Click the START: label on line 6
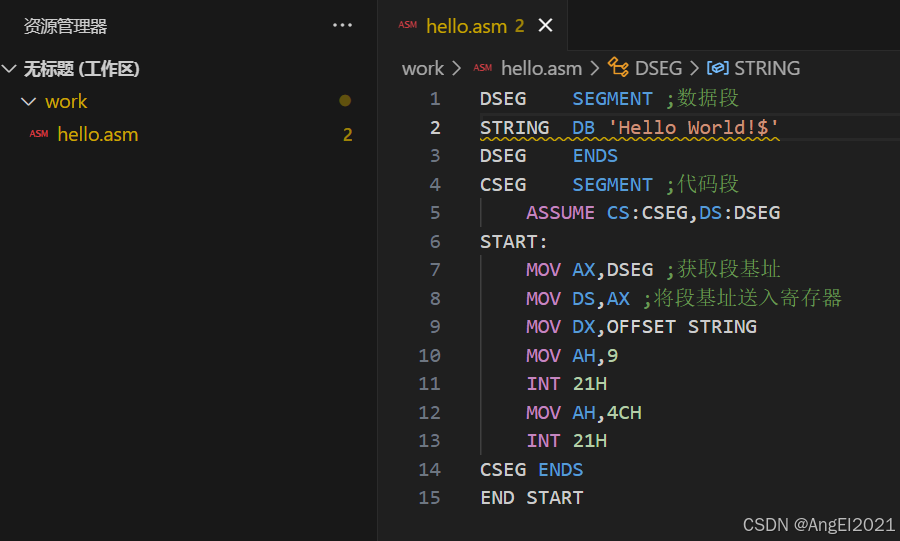900x541 pixels. (x=514, y=242)
